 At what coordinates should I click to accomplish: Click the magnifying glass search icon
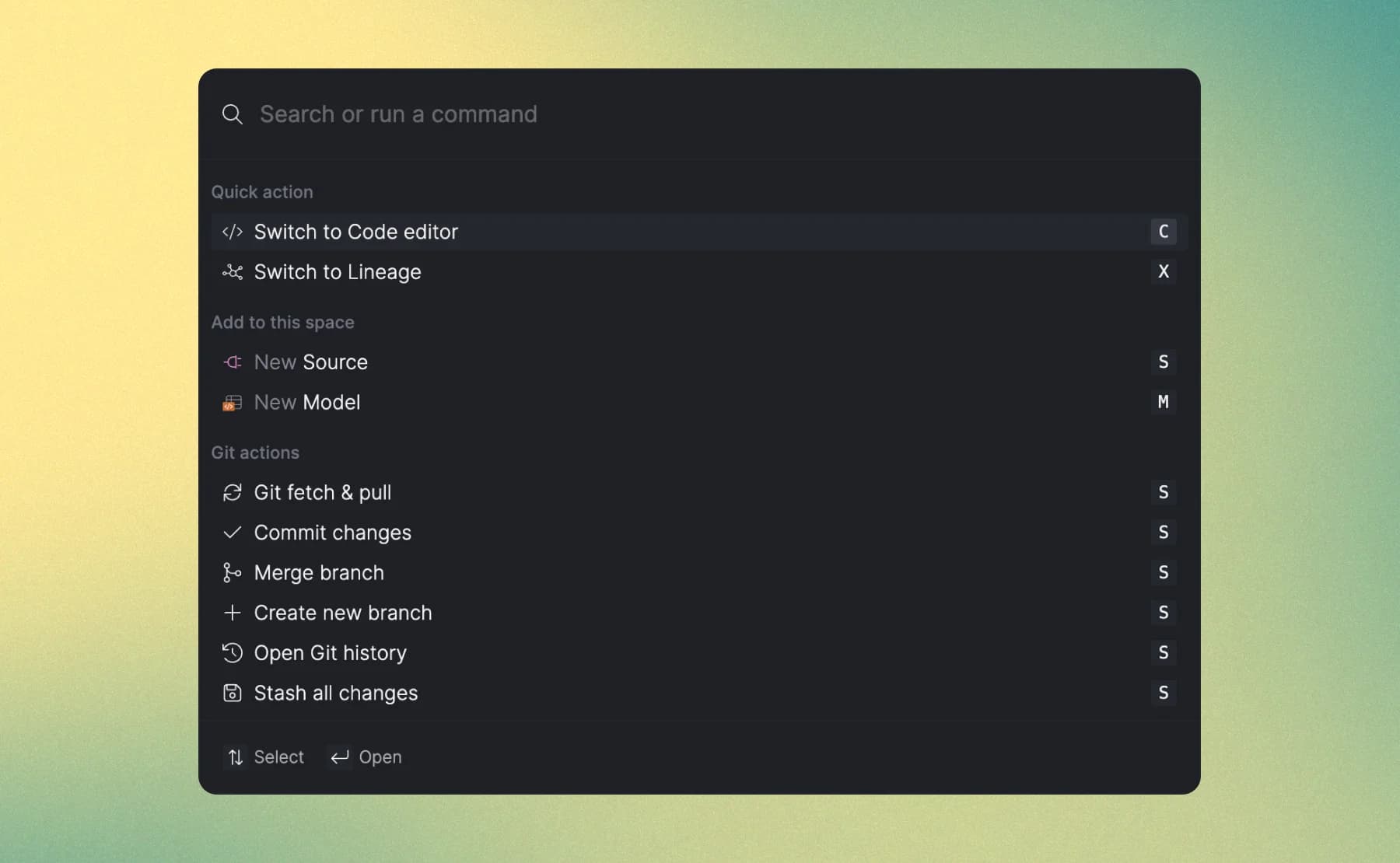232,114
